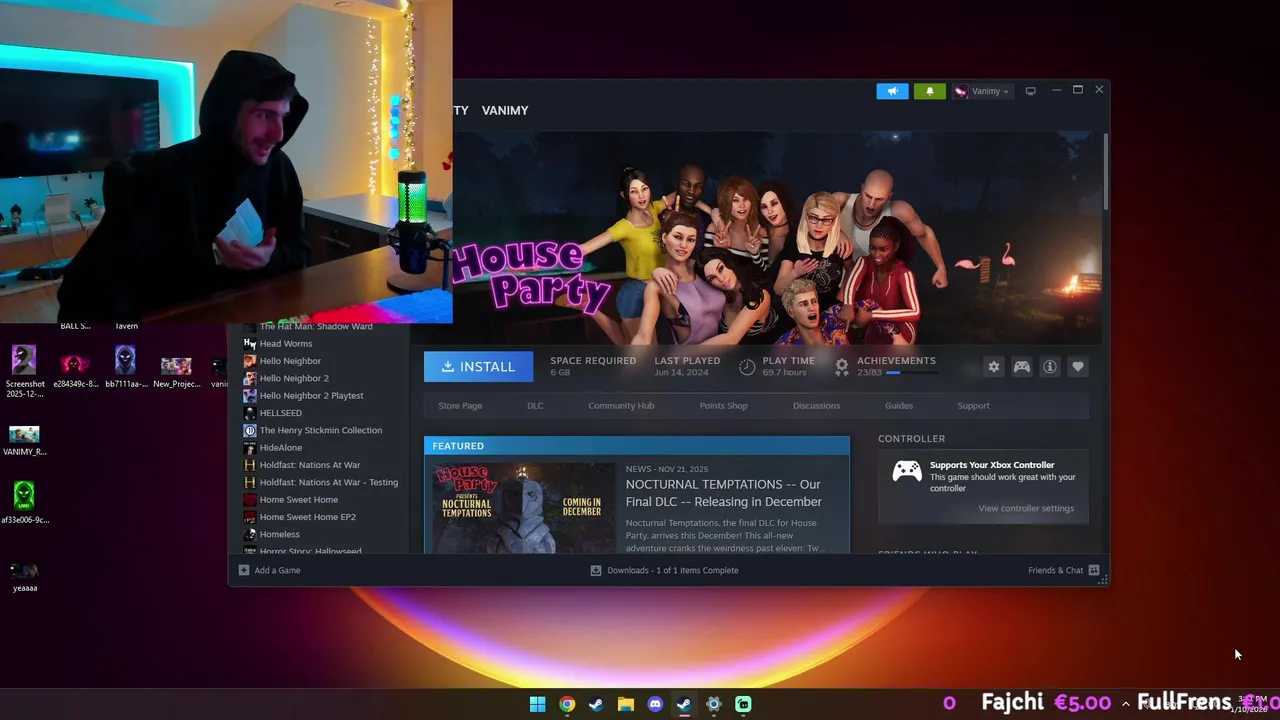Click the Steam content scrollbar thumb

pos(1105,172)
